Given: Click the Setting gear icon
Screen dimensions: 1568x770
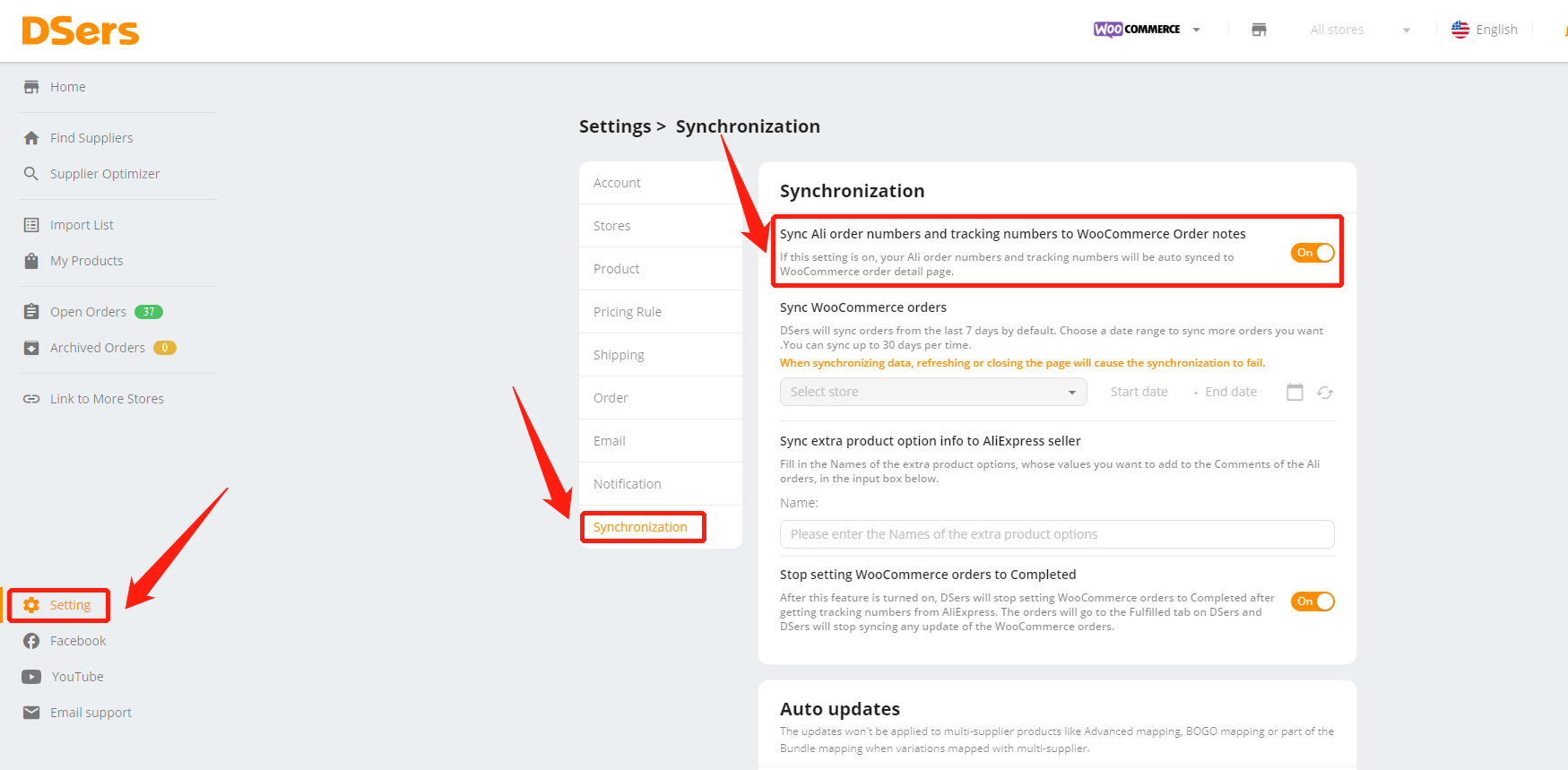Looking at the screenshot, I should pos(31,605).
